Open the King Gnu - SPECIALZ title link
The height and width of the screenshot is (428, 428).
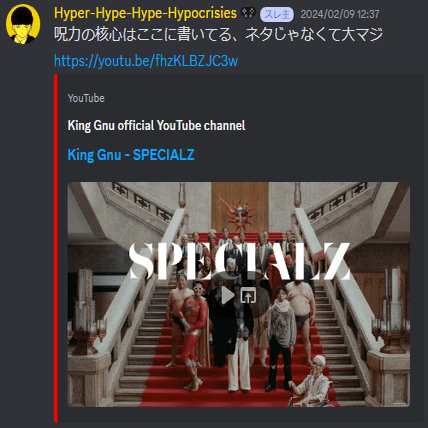(x=131, y=155)
